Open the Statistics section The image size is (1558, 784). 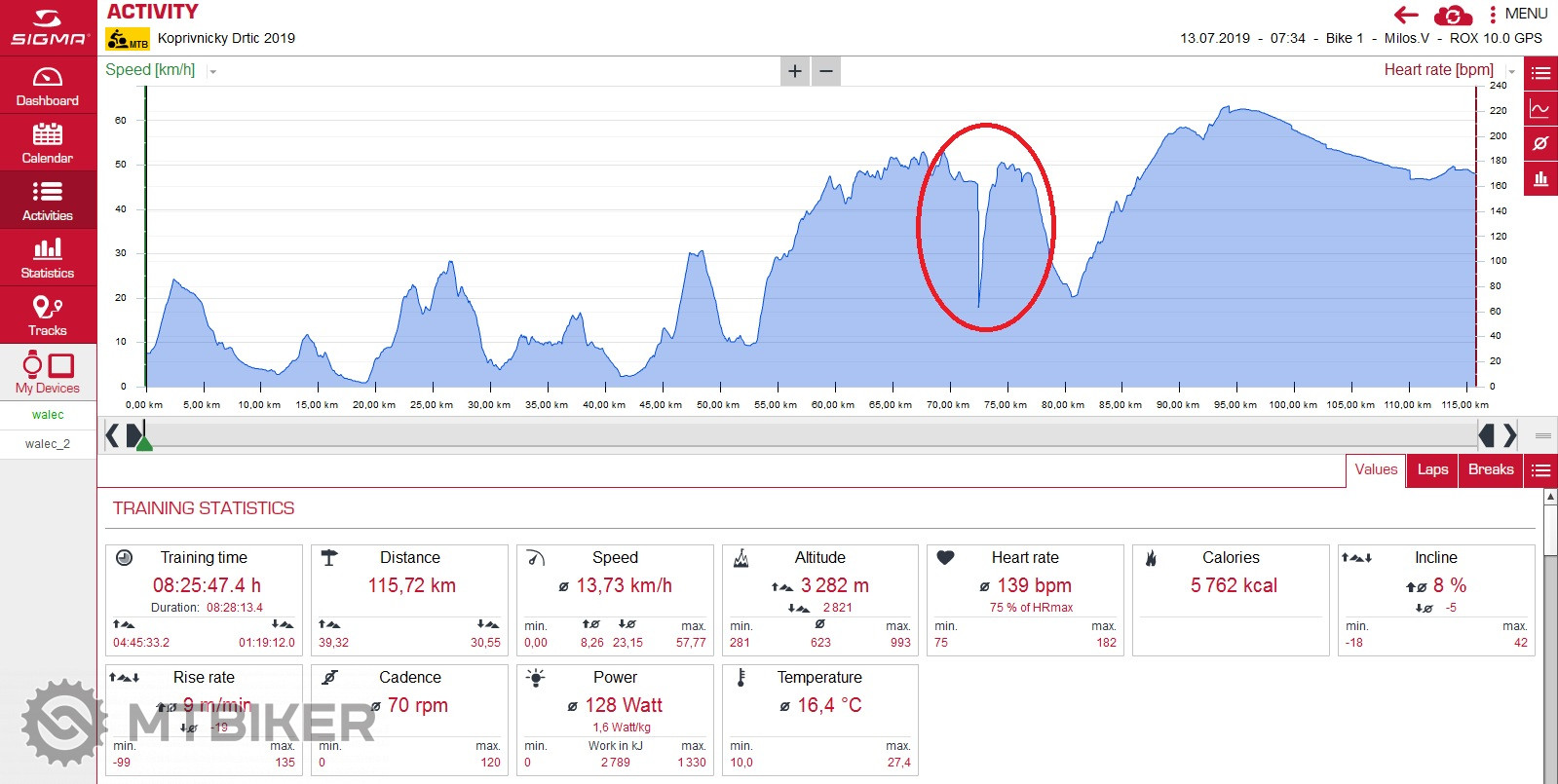click(x=48, y=258)
